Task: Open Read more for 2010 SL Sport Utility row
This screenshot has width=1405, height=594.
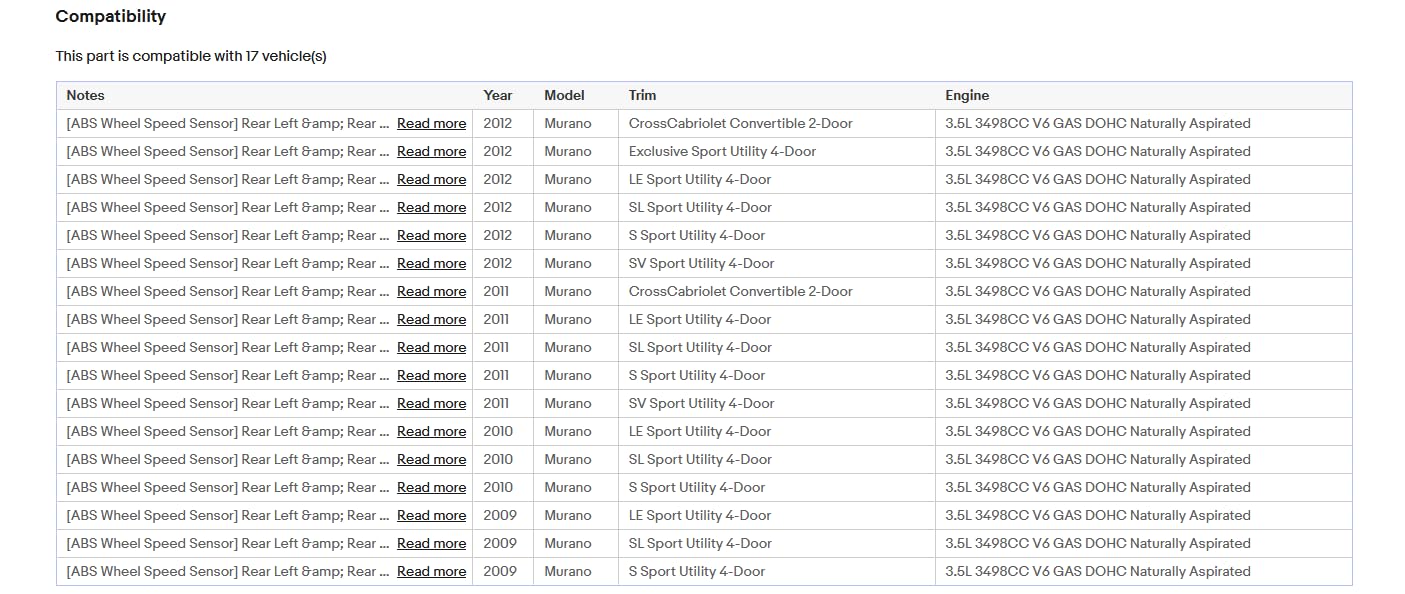Action: (x=431, y=459)
